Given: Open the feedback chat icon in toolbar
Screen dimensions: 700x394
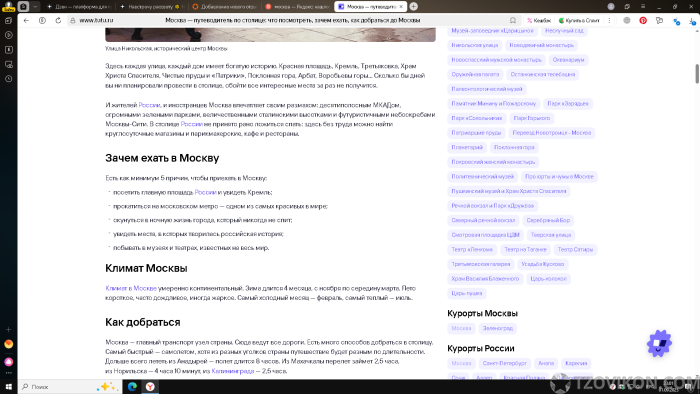Looking at the screenshot, I should pos(659,21).
